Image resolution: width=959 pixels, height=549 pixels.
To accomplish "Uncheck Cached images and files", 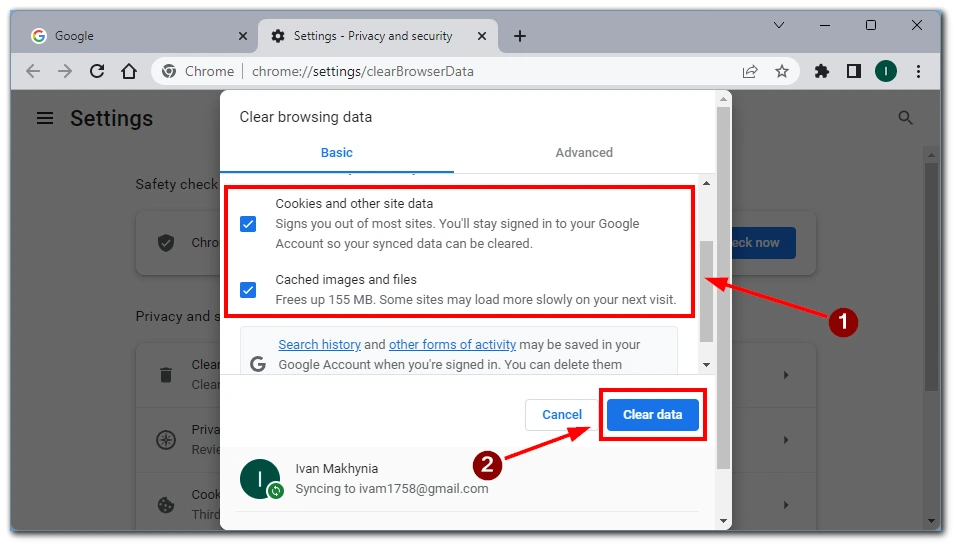I will 248,290.
